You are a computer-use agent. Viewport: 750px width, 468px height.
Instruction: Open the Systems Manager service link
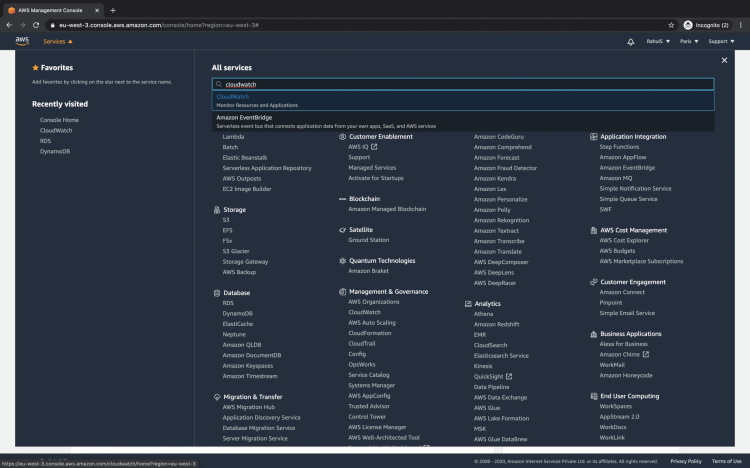(x=372, y=386)
